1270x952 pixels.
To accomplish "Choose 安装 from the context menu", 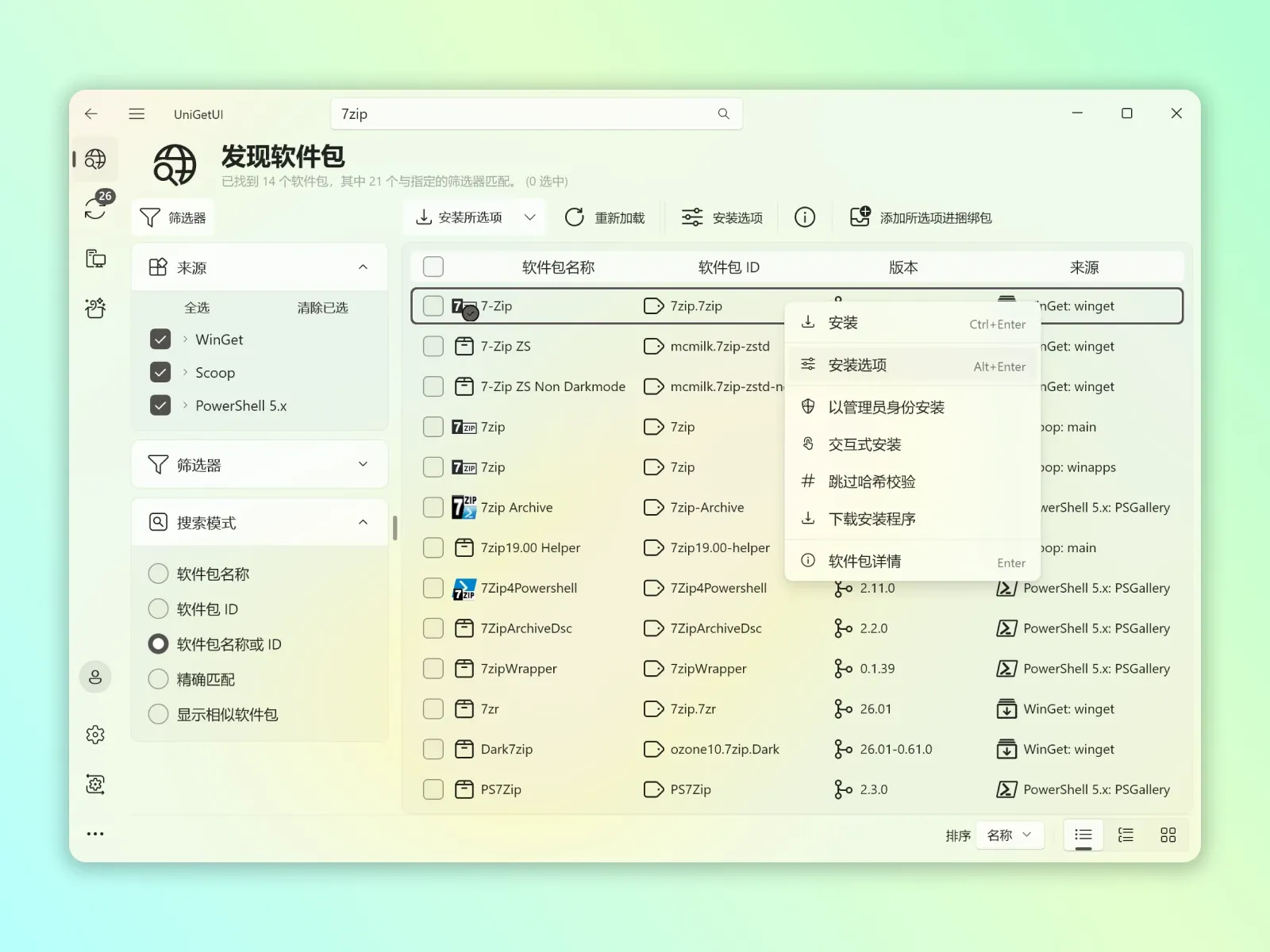I will coord(913,323).
